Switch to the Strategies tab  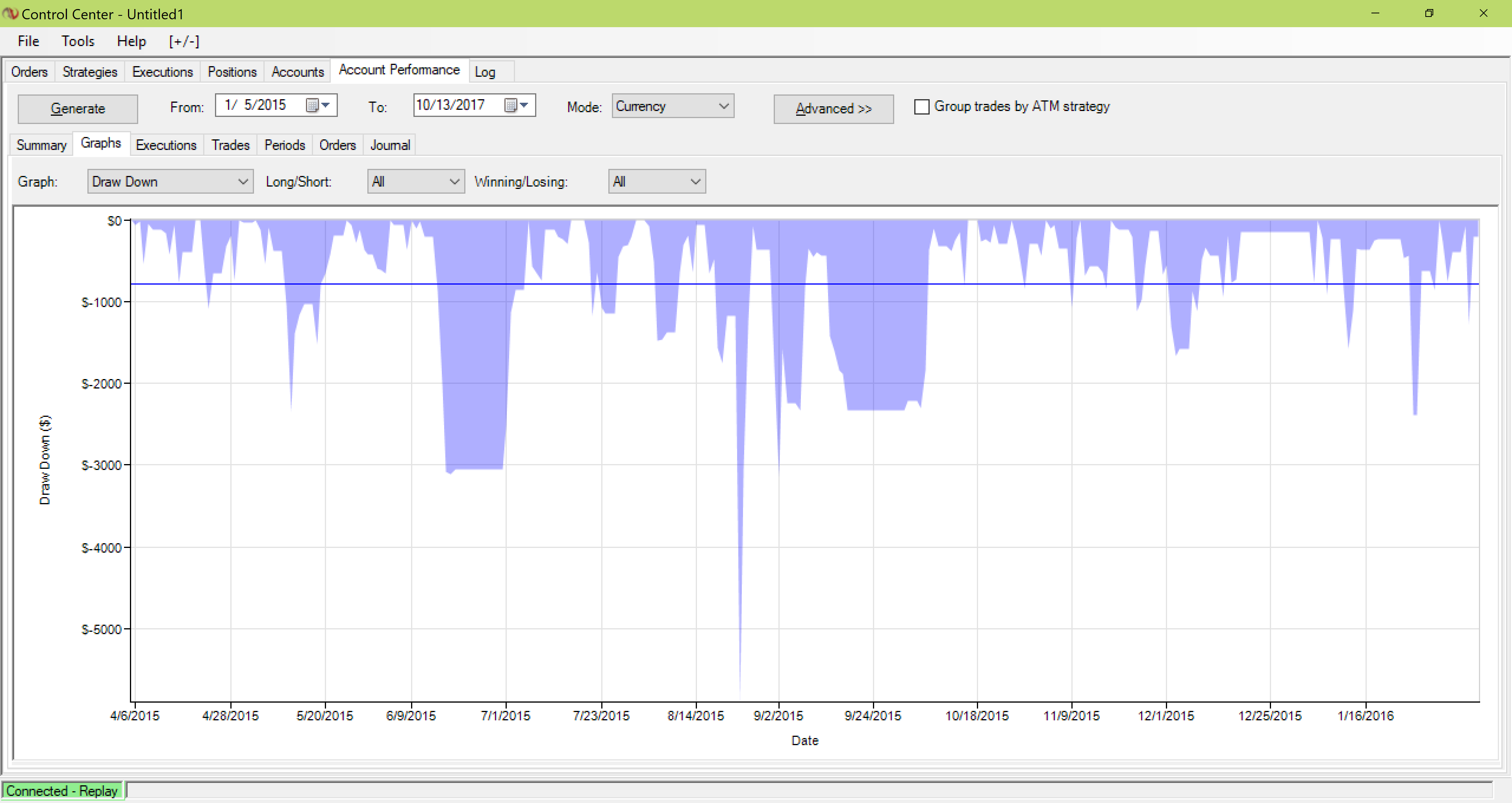click(x=90, y=72)
